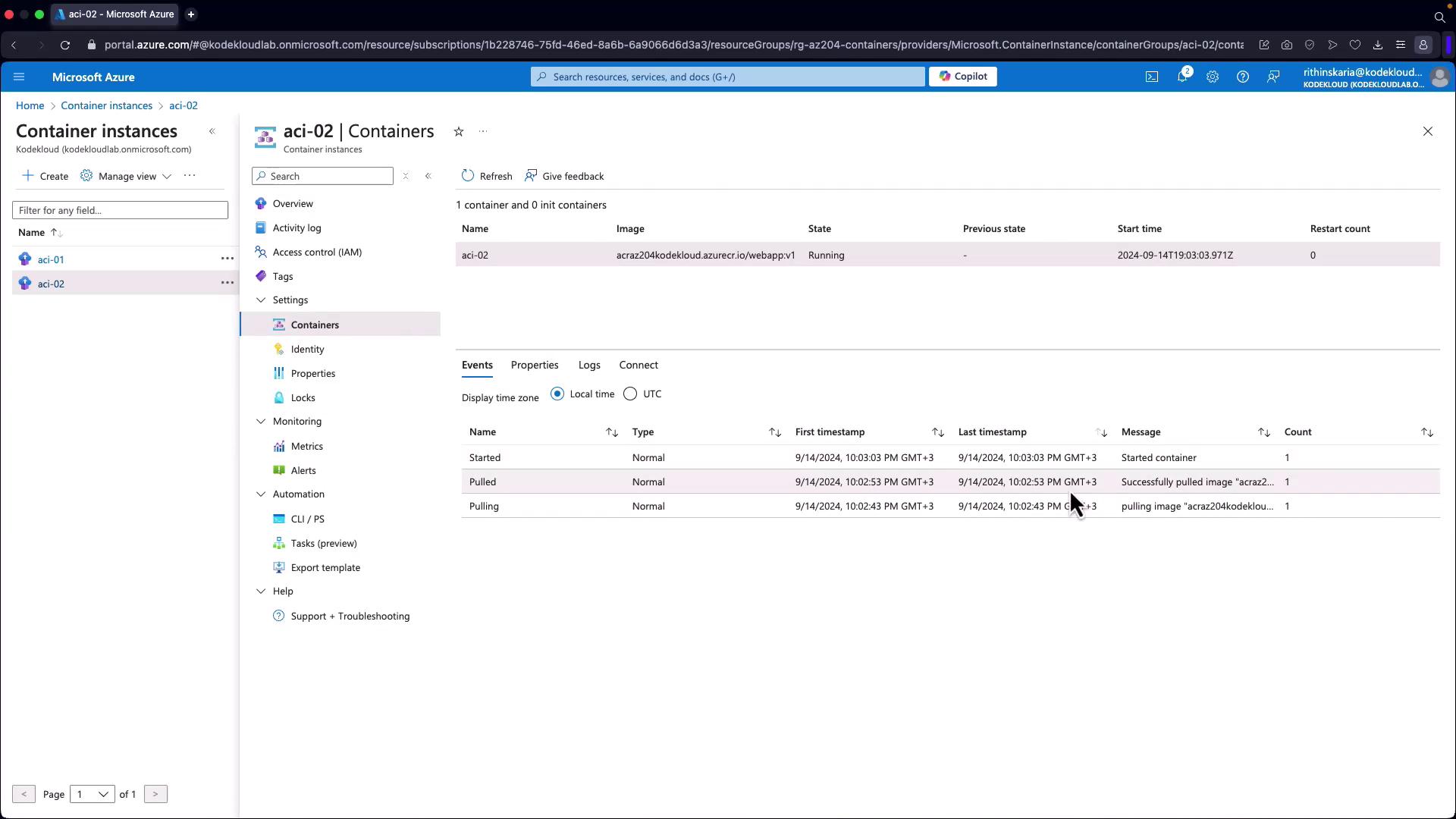Open Cloud Shell icon in header
This screenshot has height=819, width=1456.
pos(1151,77)
